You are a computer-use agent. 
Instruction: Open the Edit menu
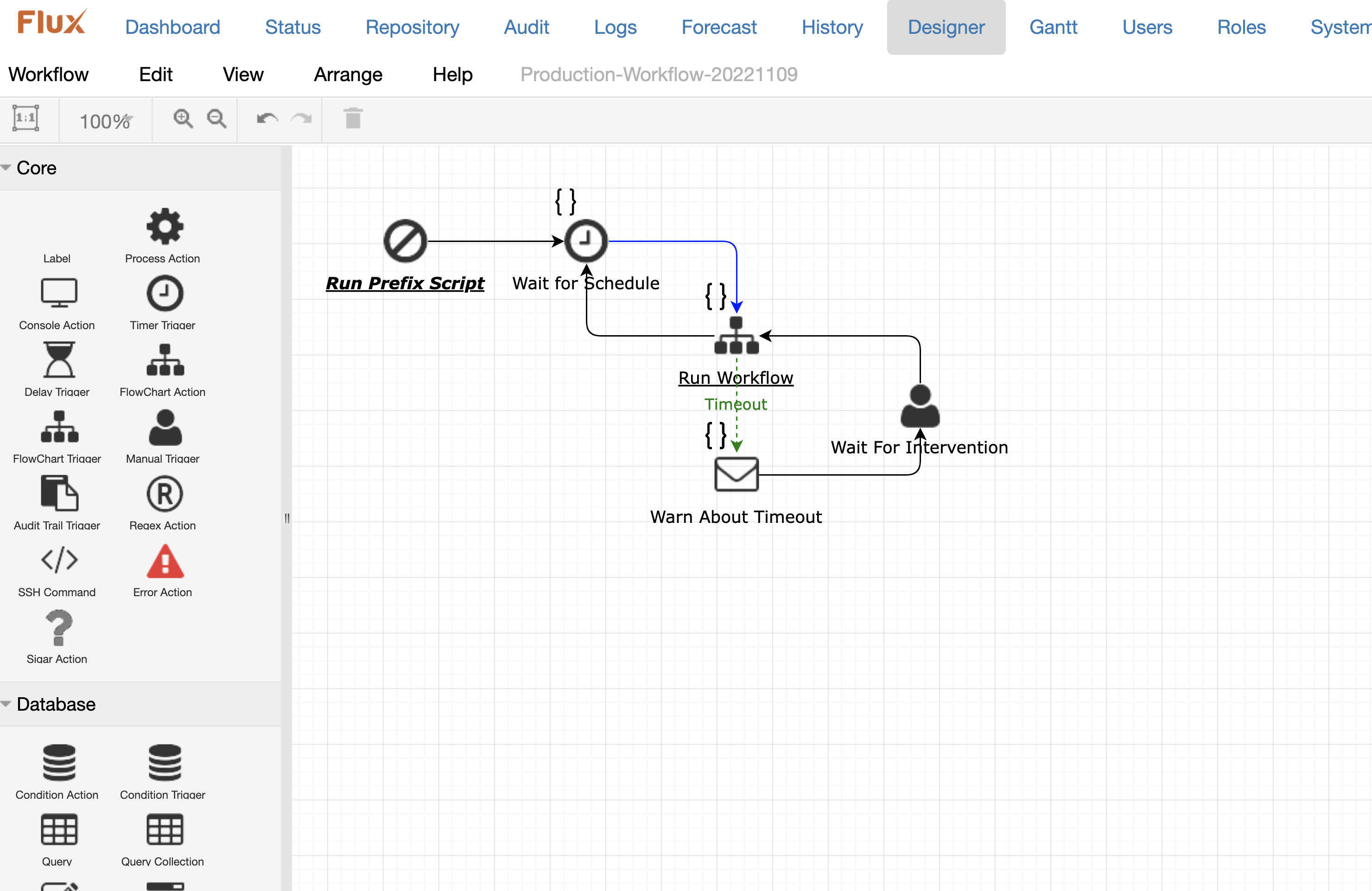[156, 74]
